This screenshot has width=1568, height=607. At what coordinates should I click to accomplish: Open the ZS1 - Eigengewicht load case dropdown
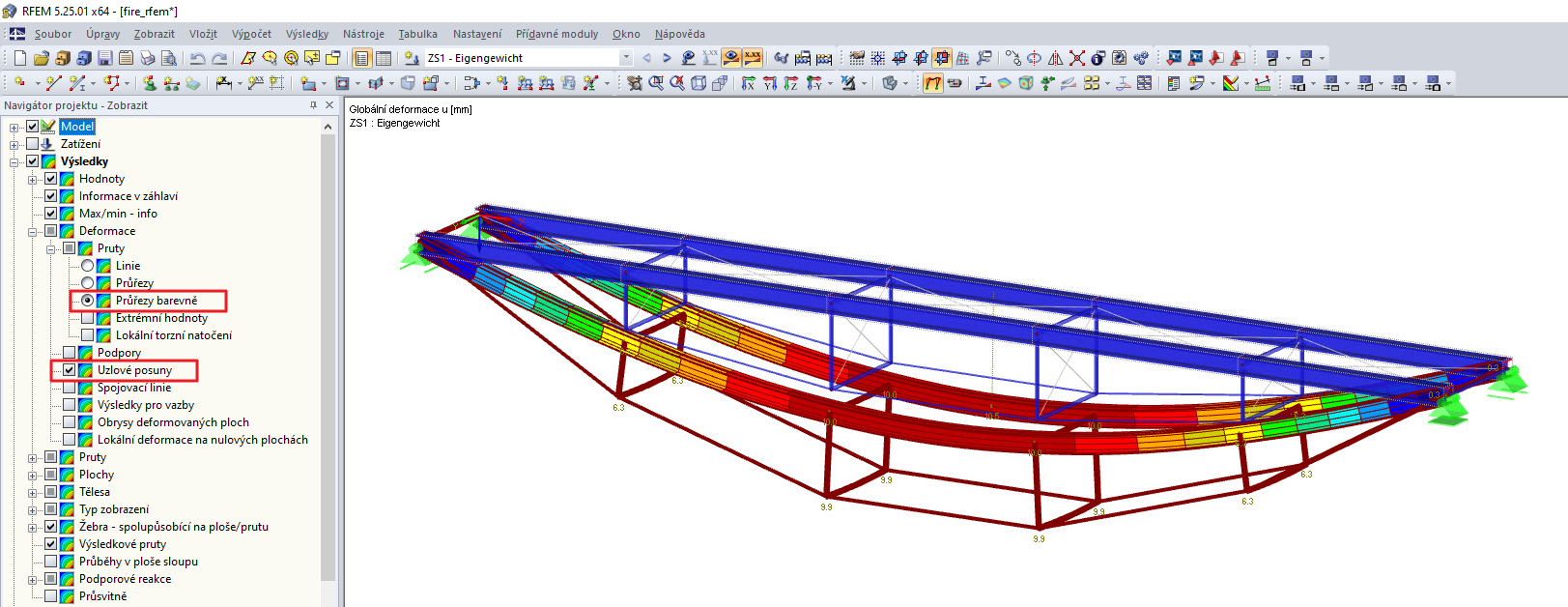point(625,58)
